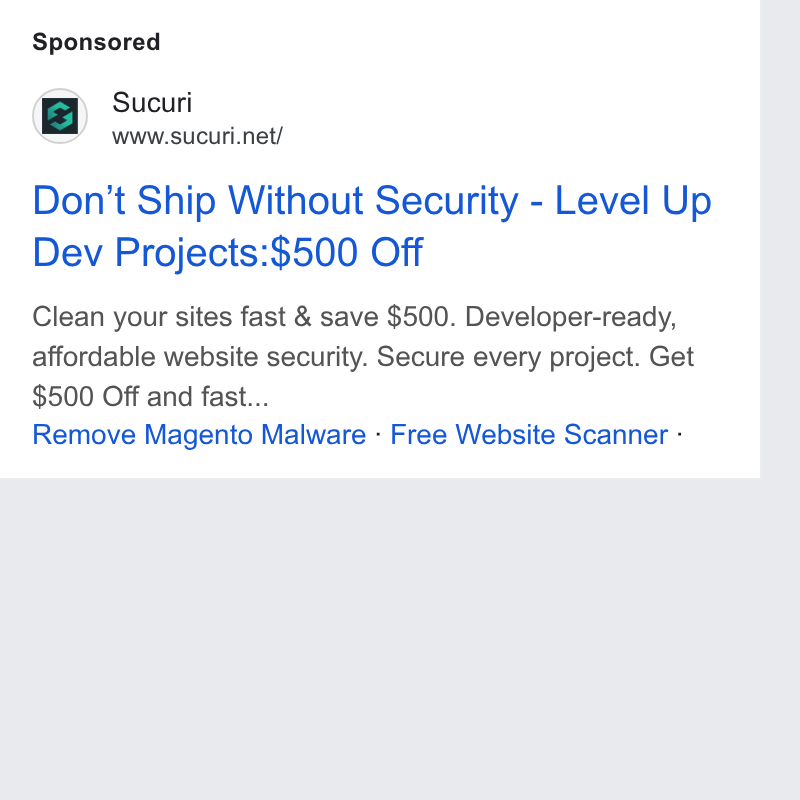Click the Sucuri logo icon
The width and height of the screenshot is (800, 800).
click(60, 116)
